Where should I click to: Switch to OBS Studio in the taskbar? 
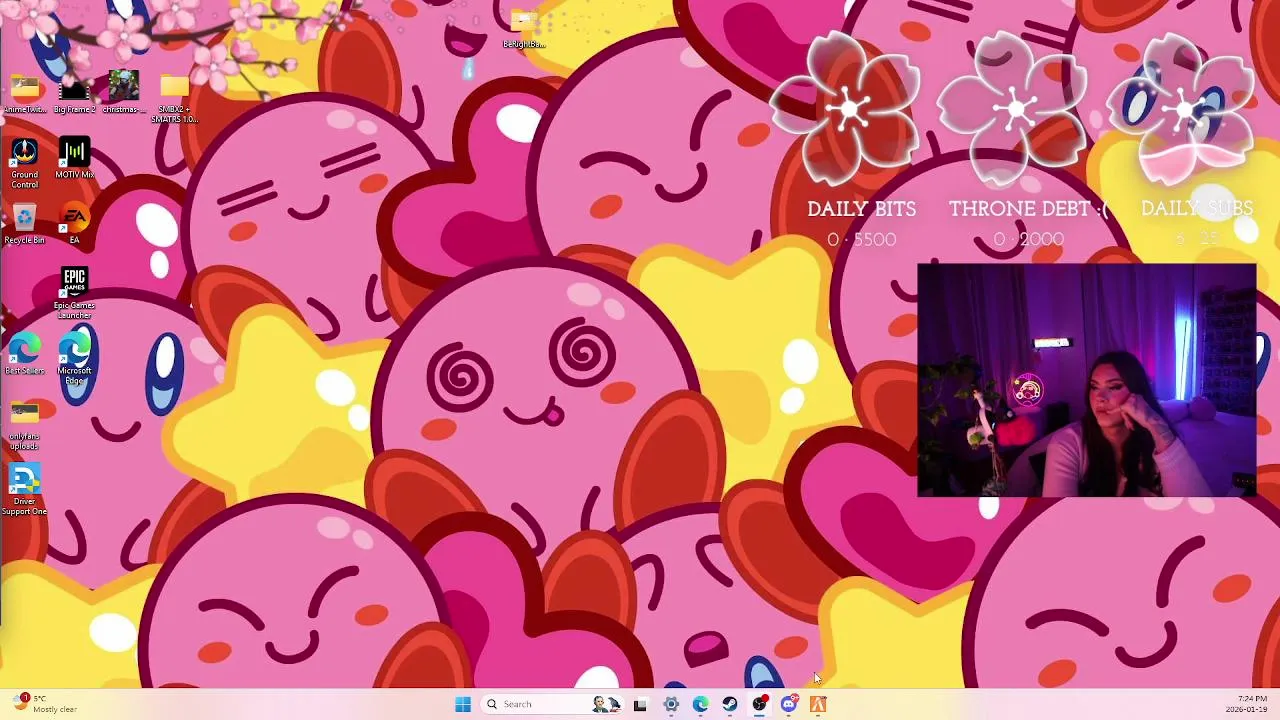coord(760,704)
